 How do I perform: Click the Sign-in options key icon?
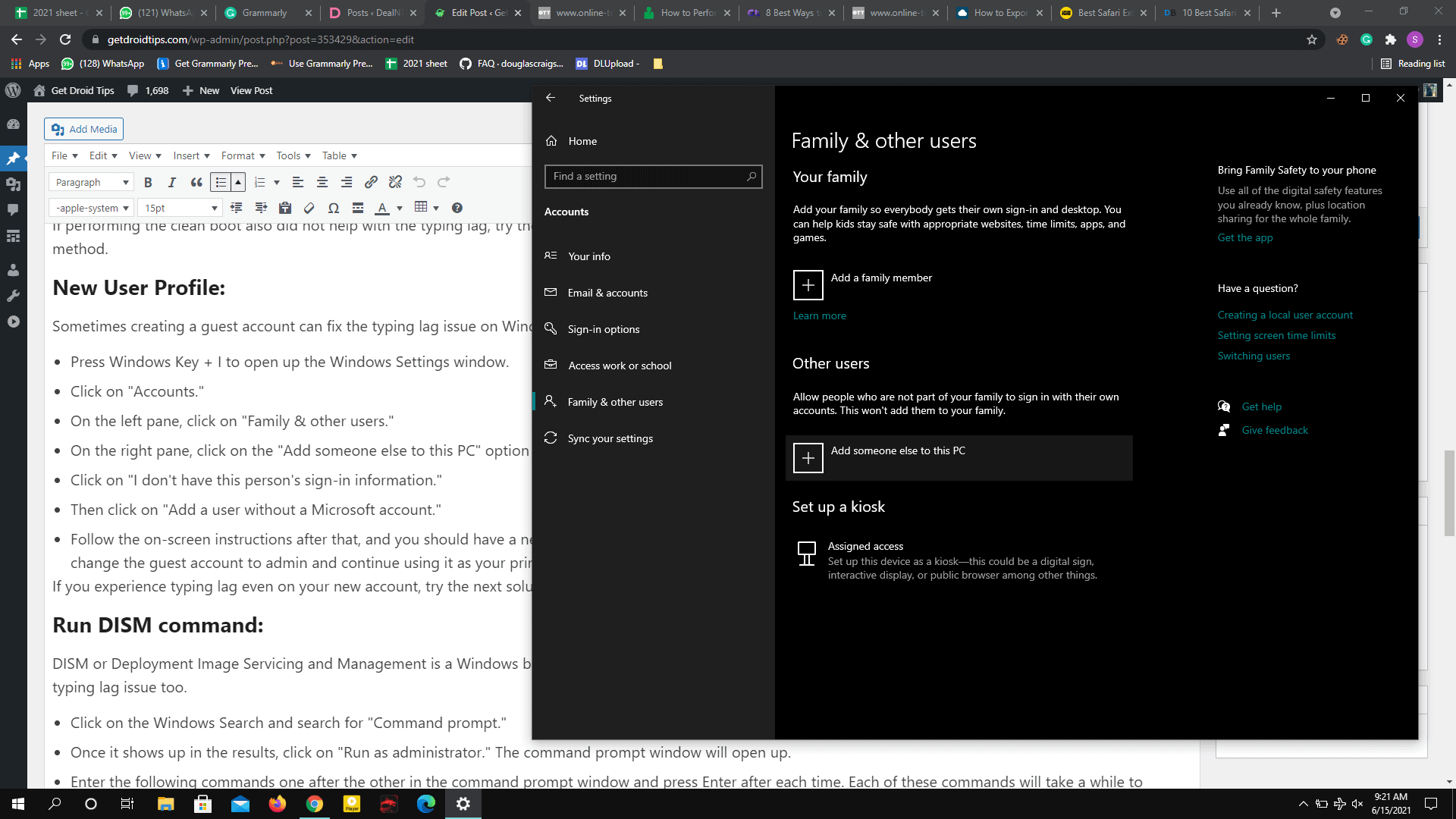point(551,328)
